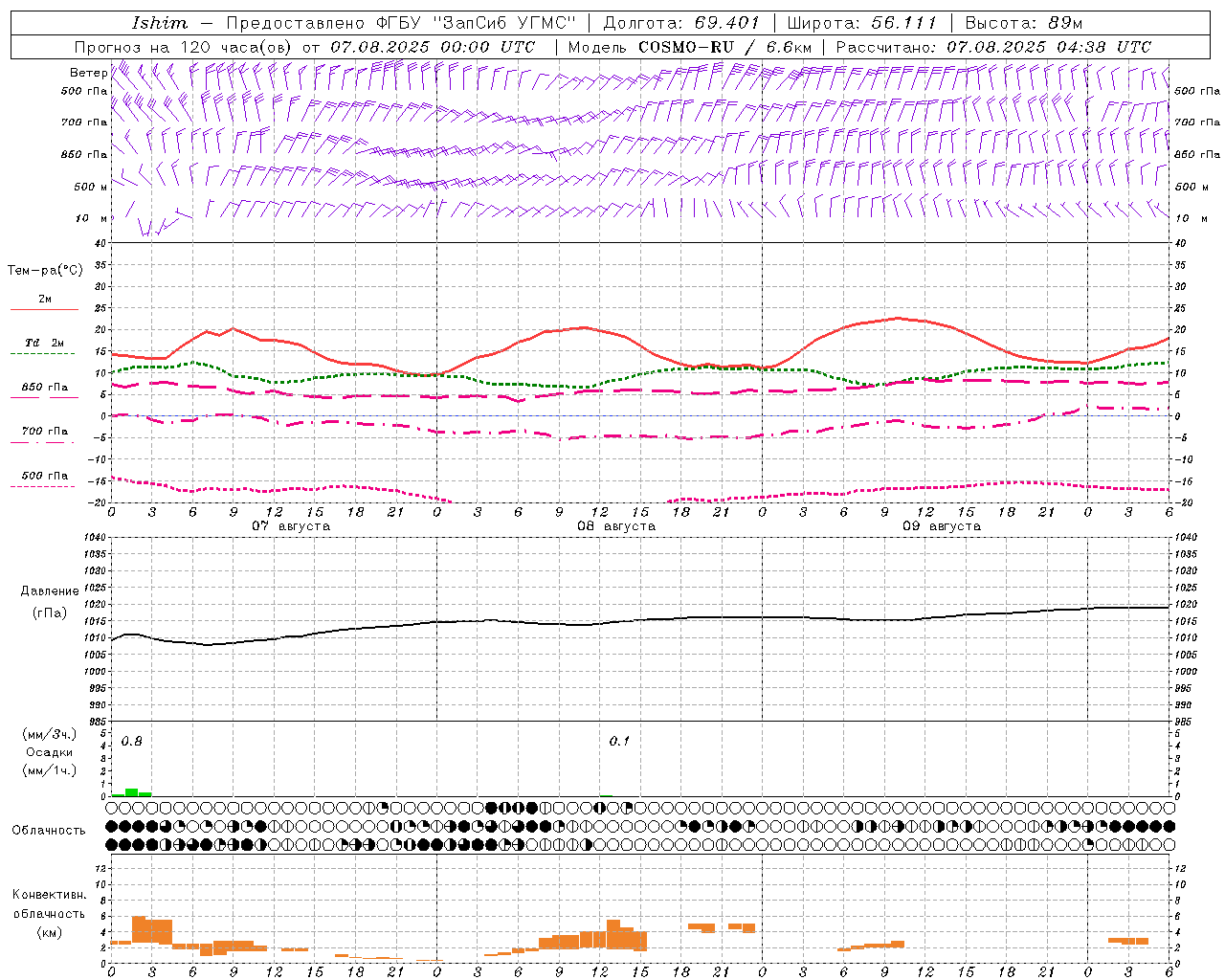Click the "(мм/1ч.)" precipitation unit label
The height and width of the screenshot is (980, 1225).
(50, 770)
